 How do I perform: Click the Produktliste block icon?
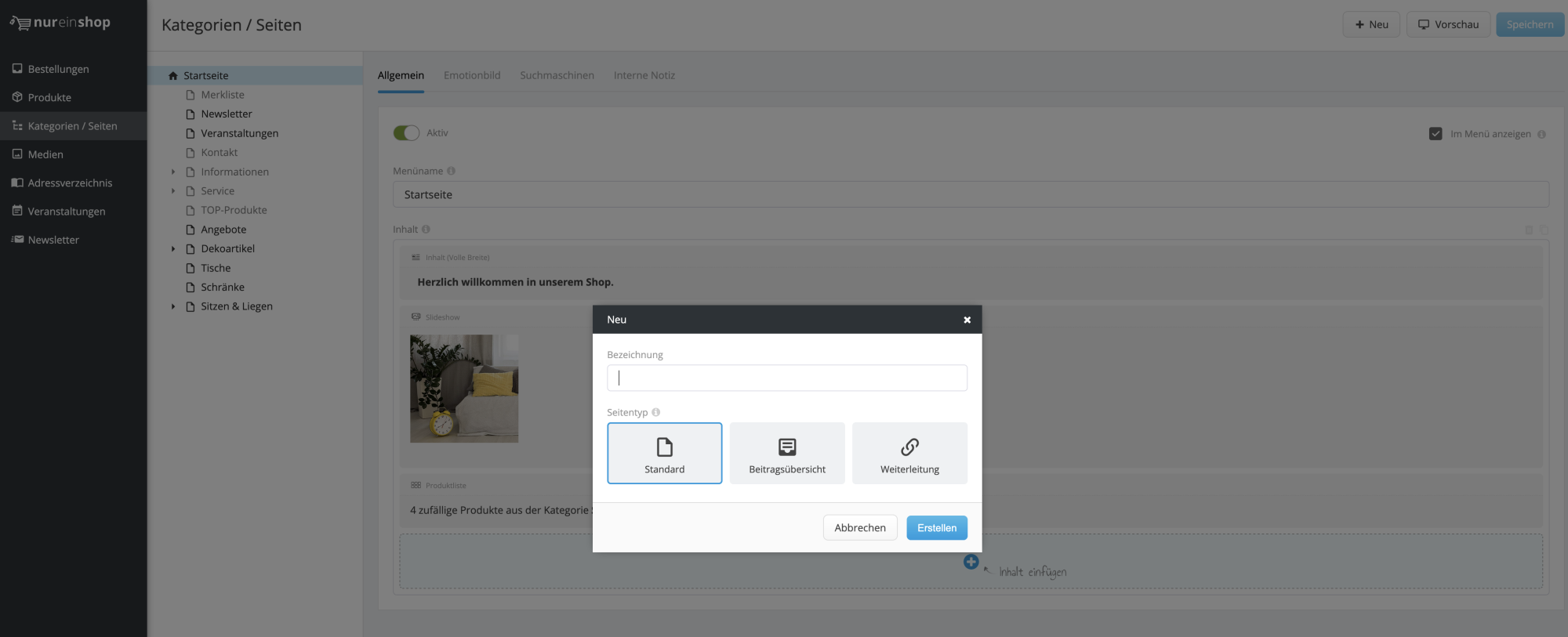coord(416,485)
